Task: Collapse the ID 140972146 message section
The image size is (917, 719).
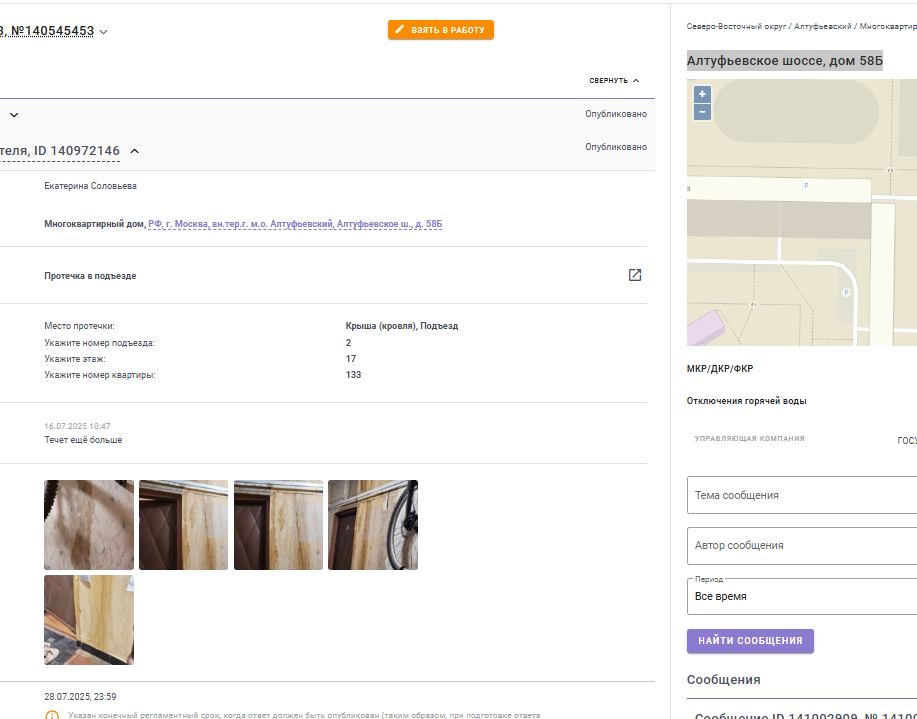Action: pos(135,151)
